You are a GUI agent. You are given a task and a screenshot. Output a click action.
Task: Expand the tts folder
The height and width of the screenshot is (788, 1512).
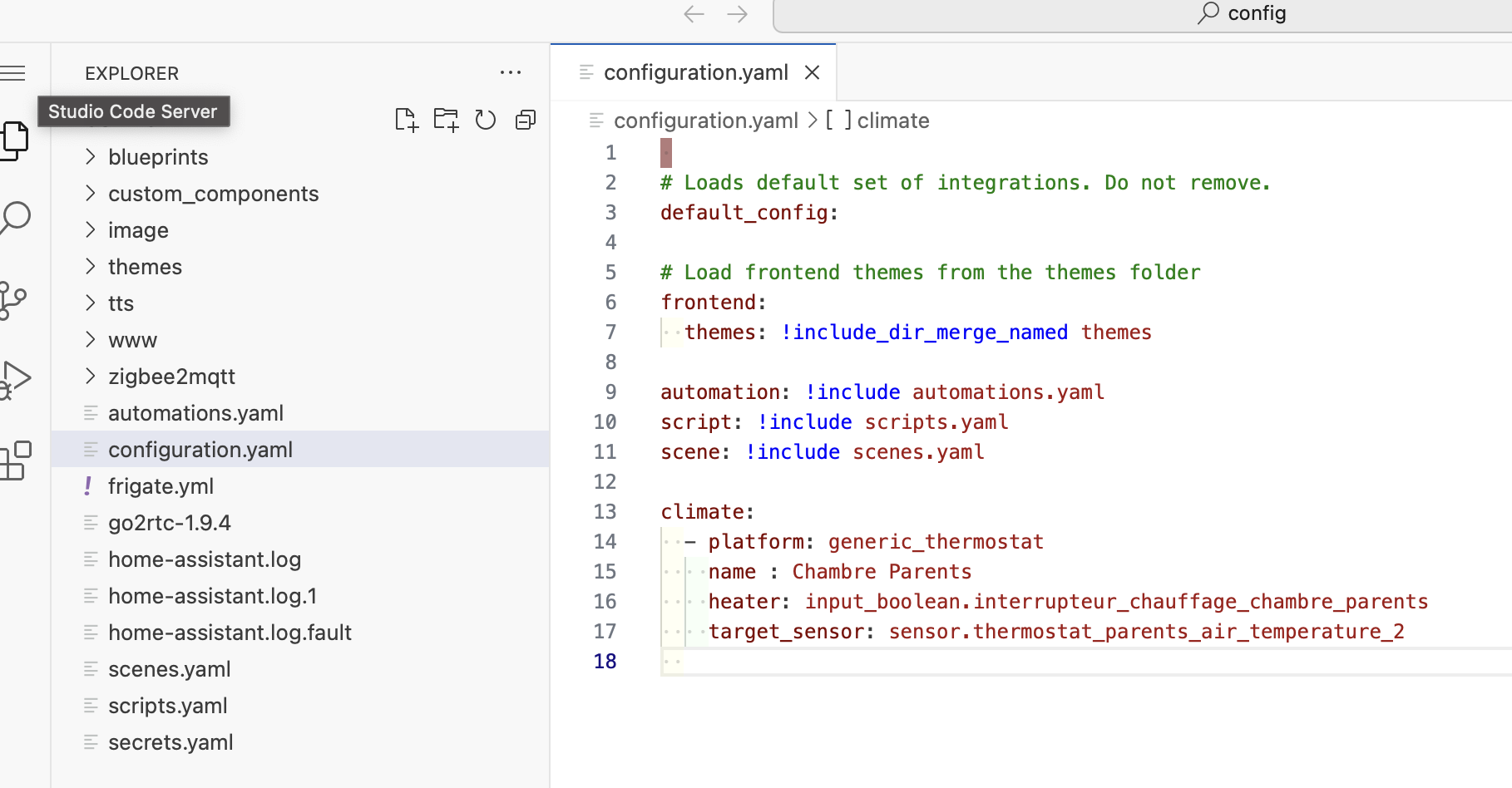click(x=300, y=303)
